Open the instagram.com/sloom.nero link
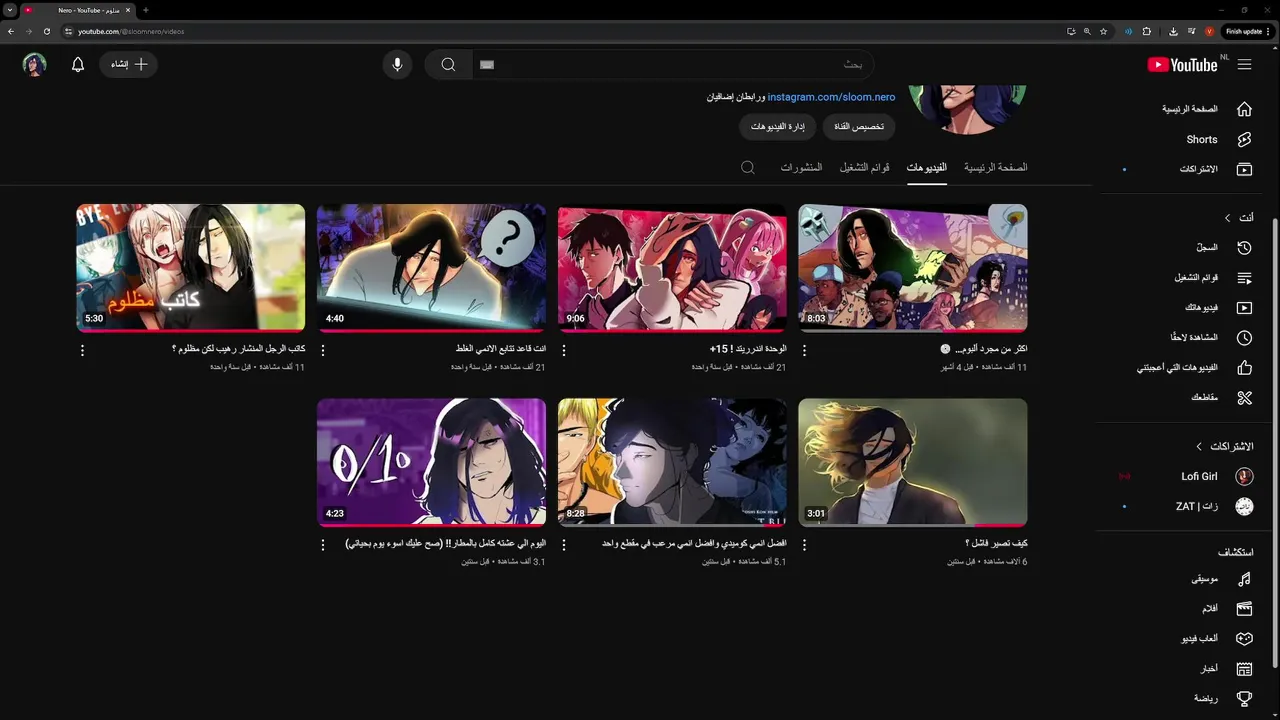The width and height of the screenshot is (1280, 720). coord(831,97)
